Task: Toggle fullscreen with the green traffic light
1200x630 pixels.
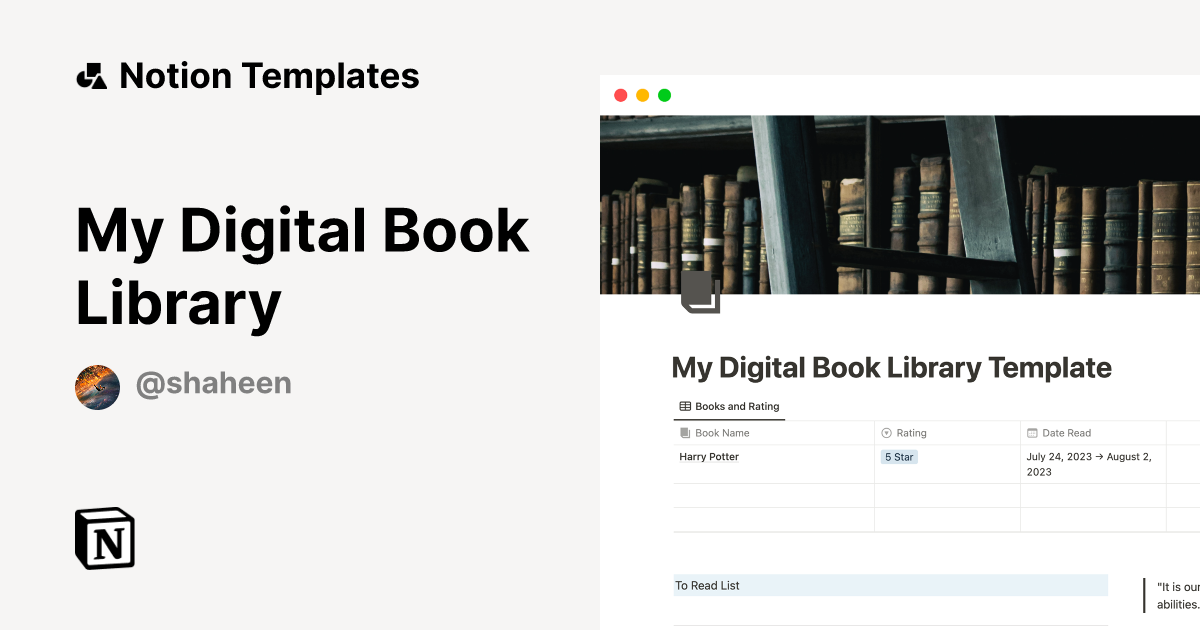Action: point(664,95)
